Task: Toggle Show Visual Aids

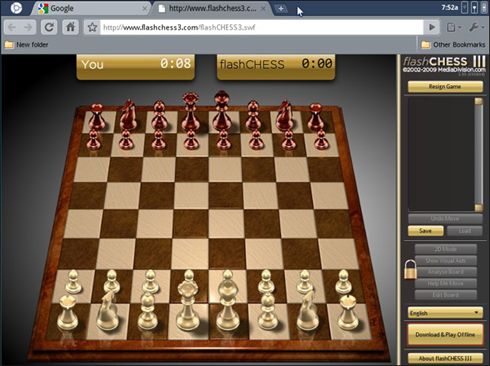Action: click(x=446, y=261)
